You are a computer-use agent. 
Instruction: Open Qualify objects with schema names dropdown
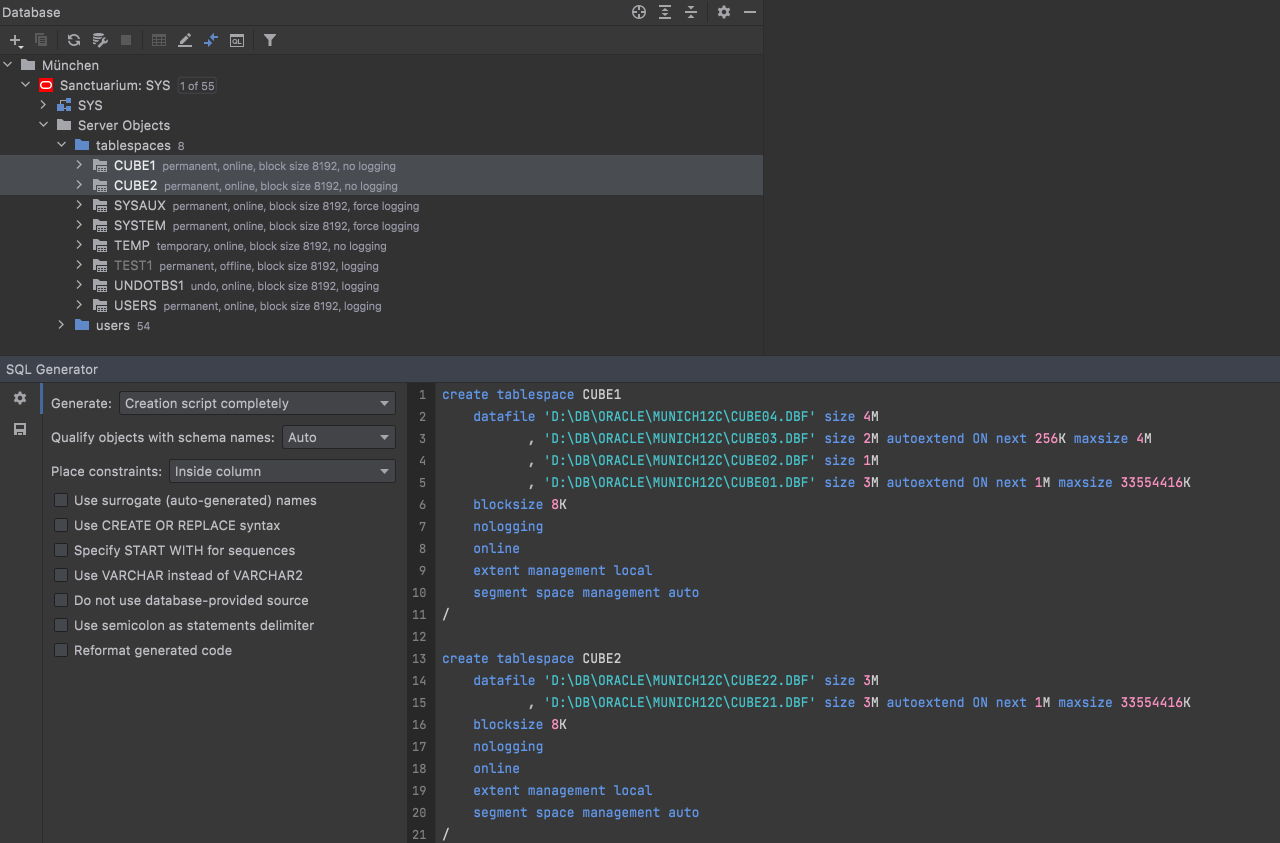click(338, 437)
